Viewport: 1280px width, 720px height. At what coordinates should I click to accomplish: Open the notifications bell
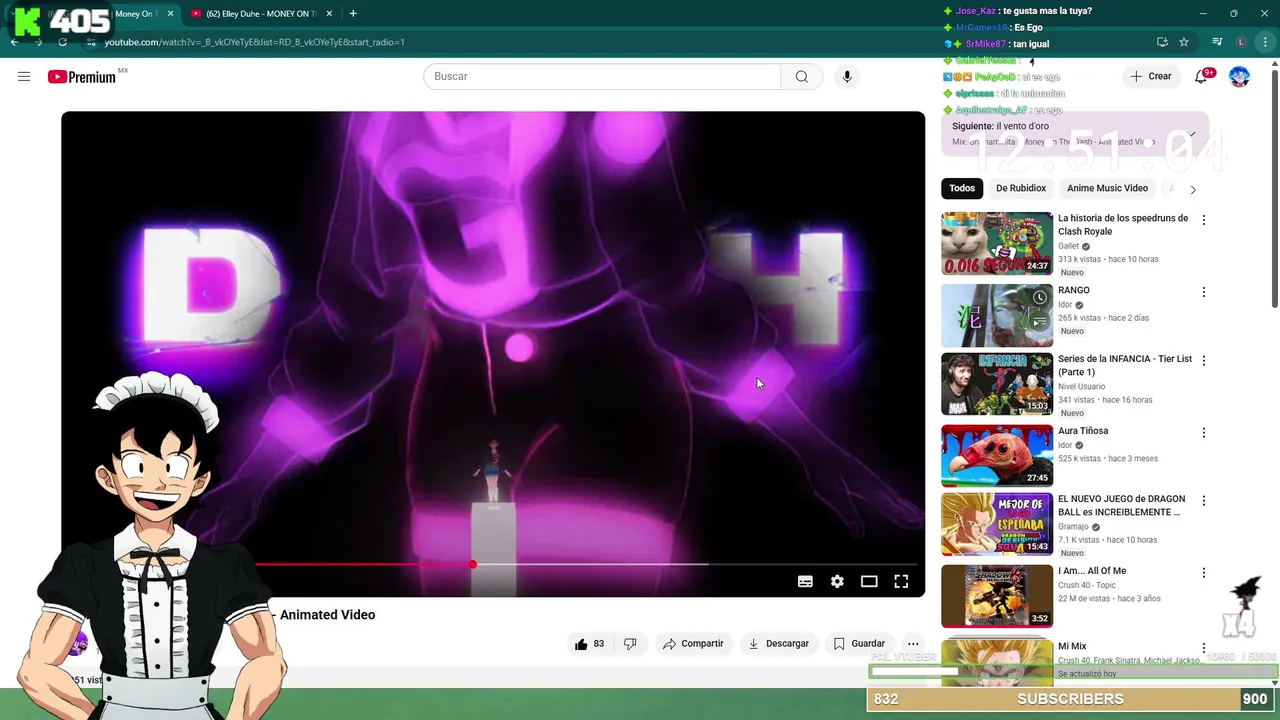pyautogui.click(x=1203, y=77)
